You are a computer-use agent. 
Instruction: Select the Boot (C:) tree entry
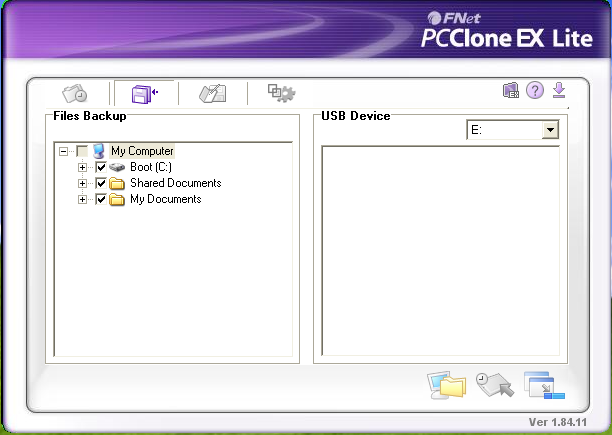pos(151,167)
